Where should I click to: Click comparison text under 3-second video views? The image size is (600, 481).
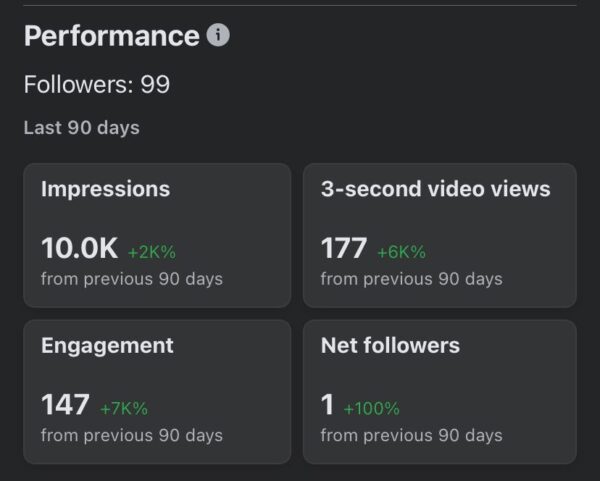pyautogui.click(x=411, y=278)
